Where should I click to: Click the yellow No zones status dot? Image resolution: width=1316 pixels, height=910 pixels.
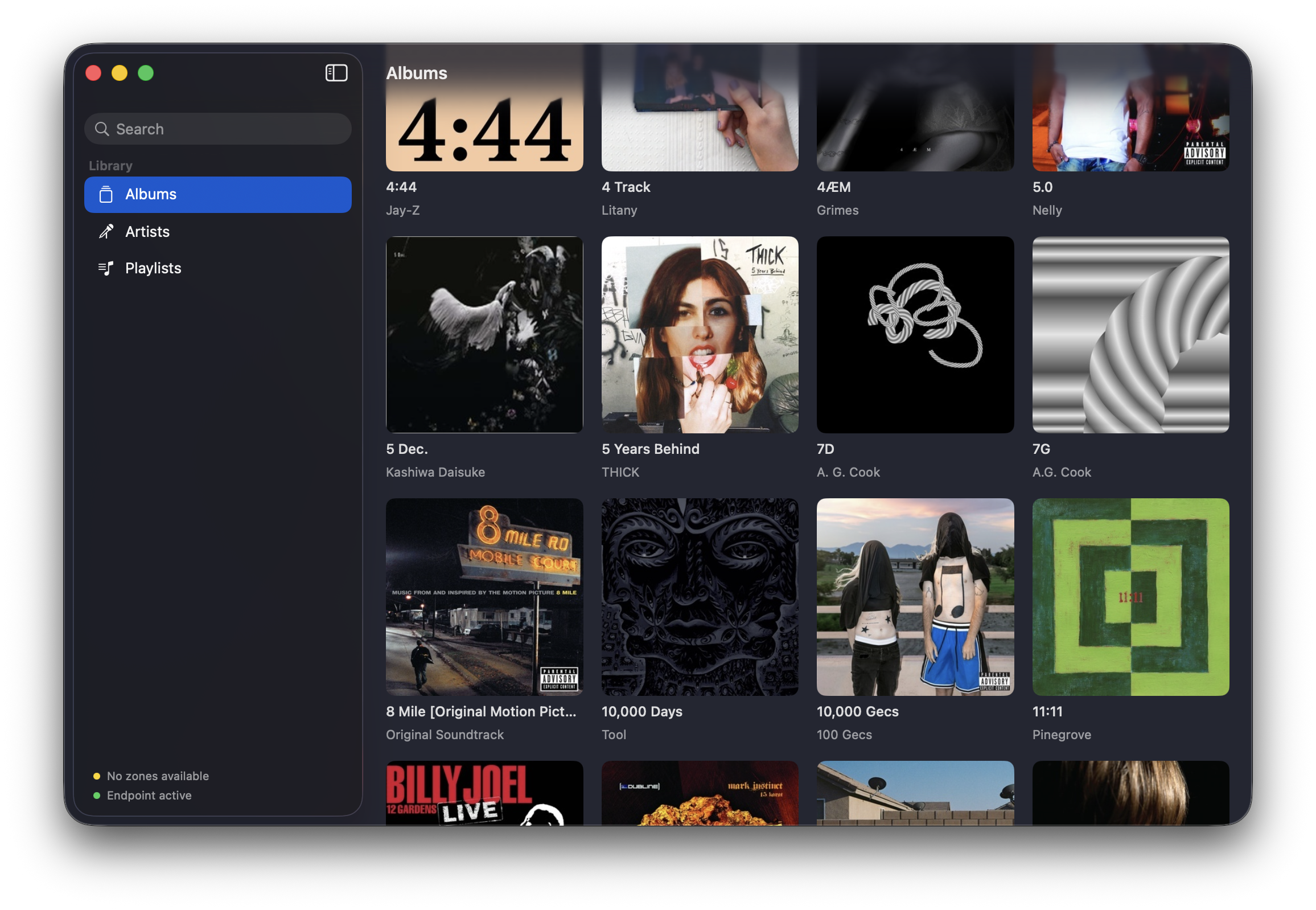click(97, 776)
